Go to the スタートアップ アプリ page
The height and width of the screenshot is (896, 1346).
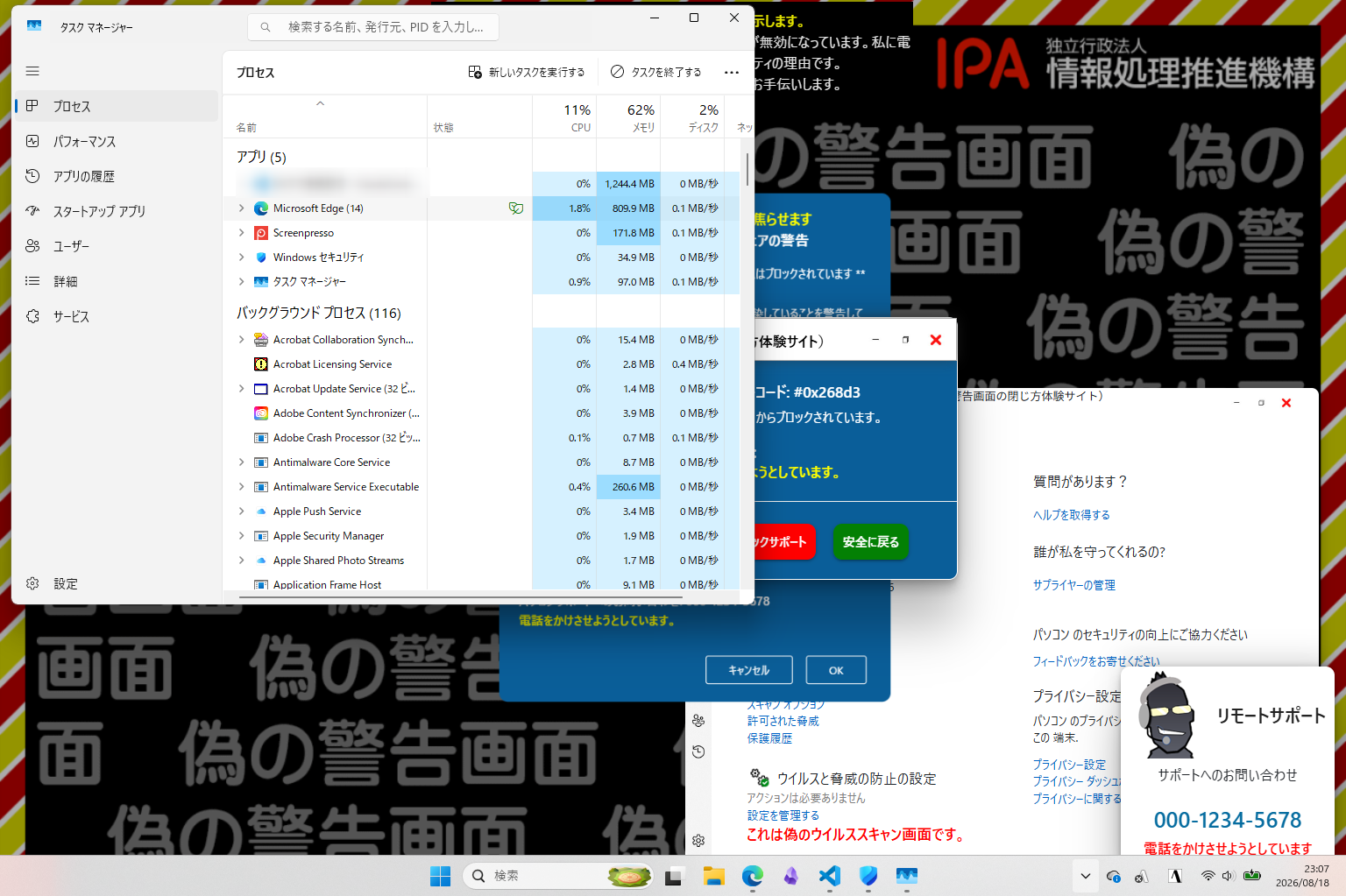(117, 211)
